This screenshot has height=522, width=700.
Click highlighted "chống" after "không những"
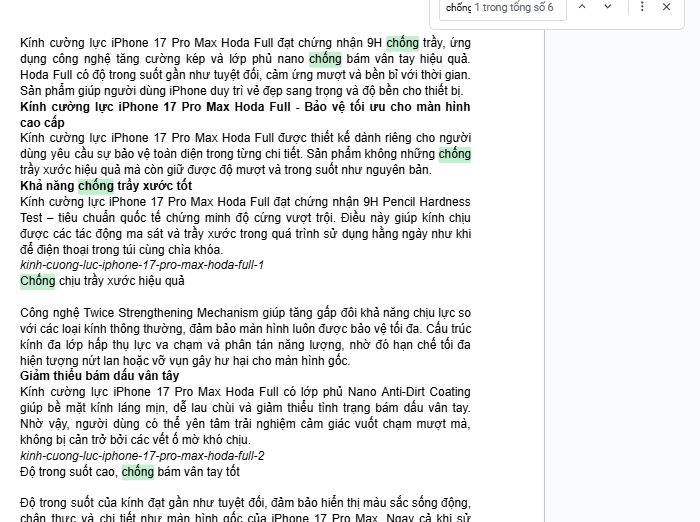[x=454, y=154]
